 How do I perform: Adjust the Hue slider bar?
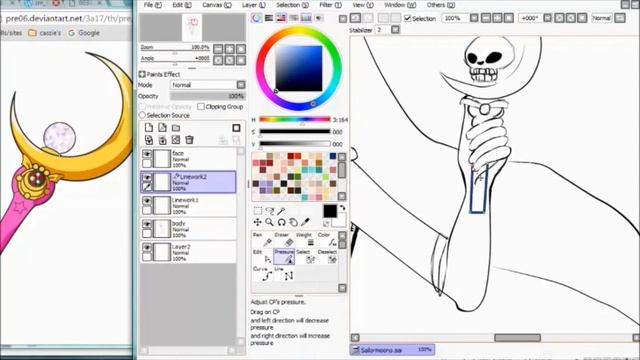point(295,120)
